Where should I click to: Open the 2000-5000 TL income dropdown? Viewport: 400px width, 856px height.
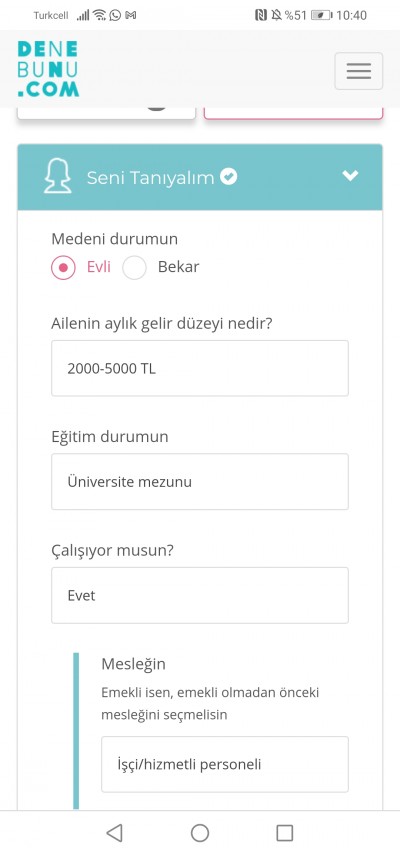200,368
